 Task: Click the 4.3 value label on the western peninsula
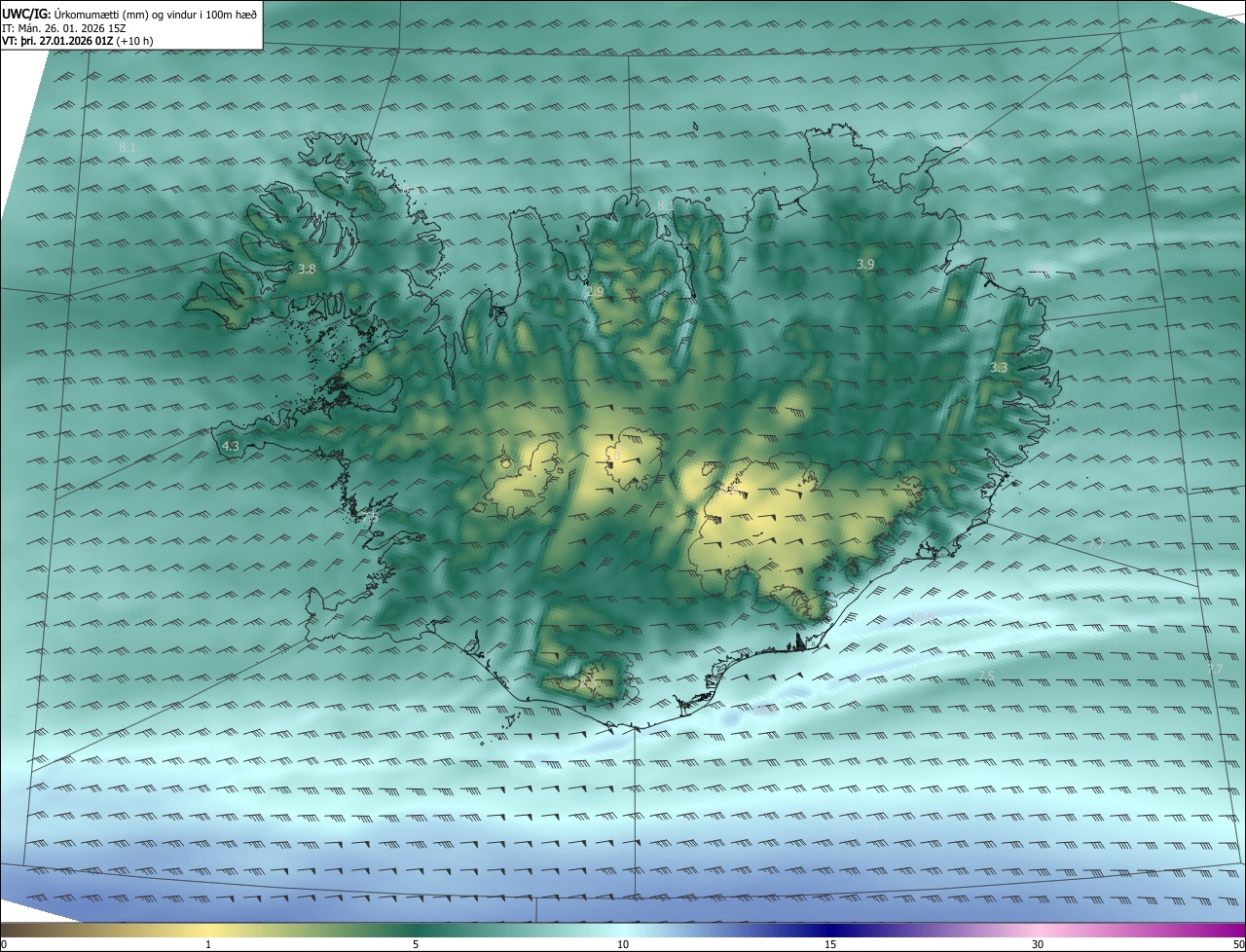click(231, 446)
